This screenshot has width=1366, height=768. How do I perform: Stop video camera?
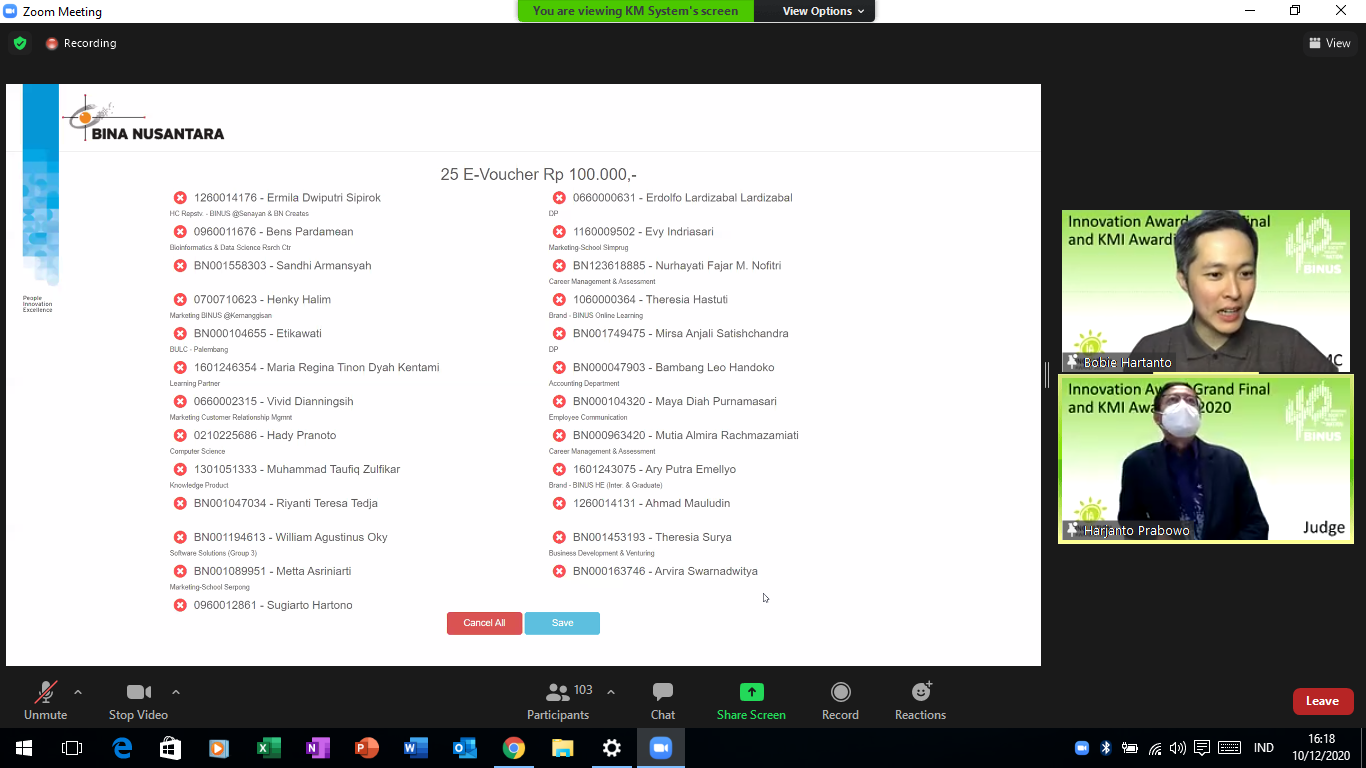tap(138, 701)
